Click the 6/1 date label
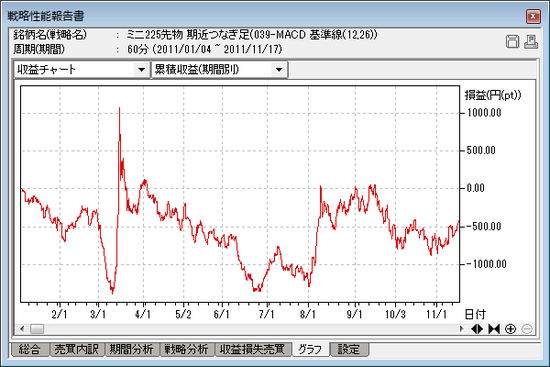Viewport: 550px width, 367px height. 221,314
